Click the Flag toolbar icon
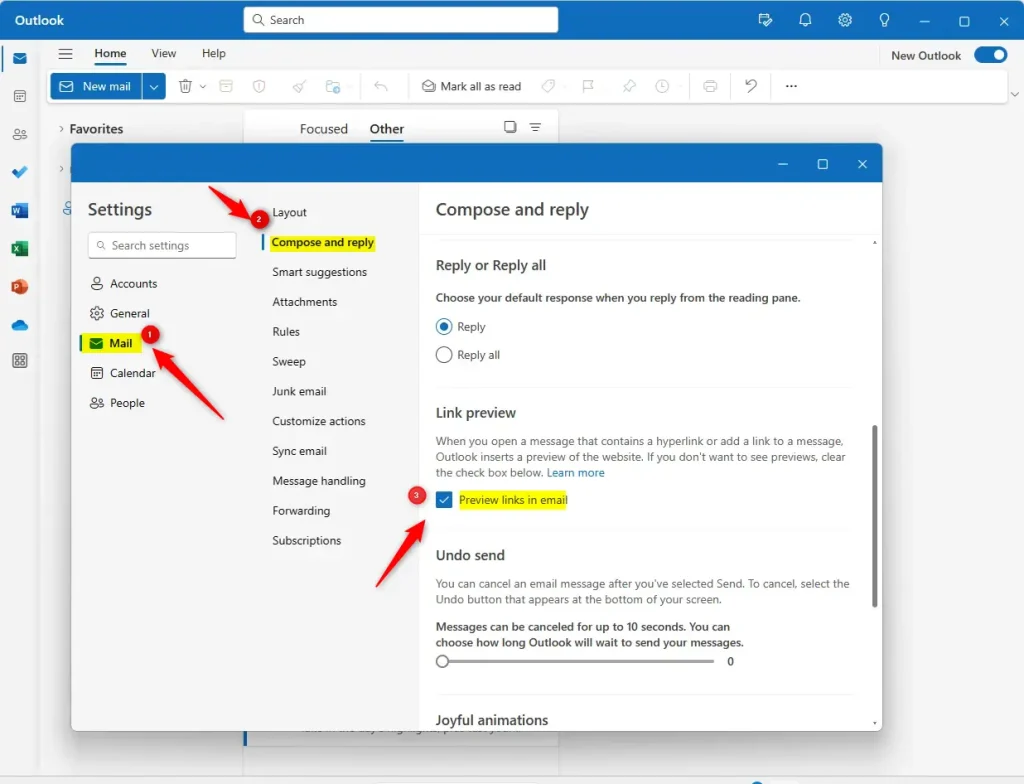The image size is (1024, 784). (x=588, y=86)
